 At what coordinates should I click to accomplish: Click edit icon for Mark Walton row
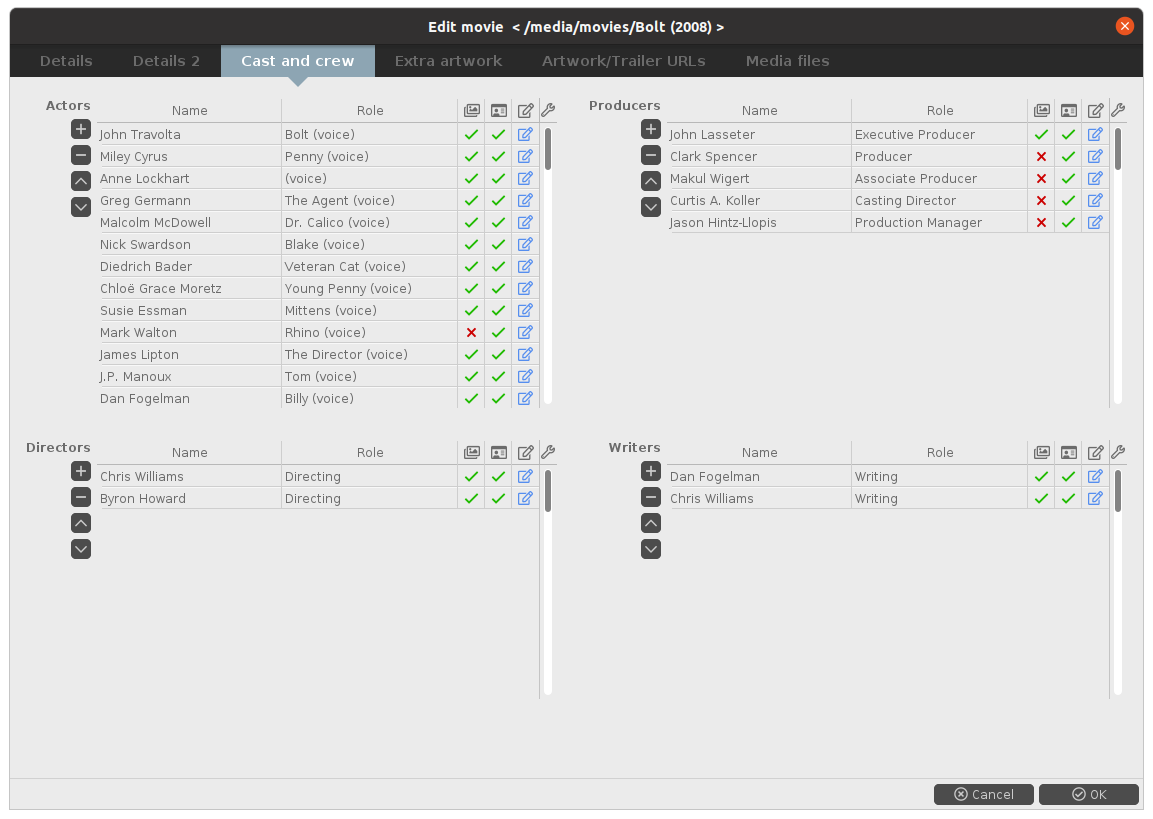(x=525, y=332)
